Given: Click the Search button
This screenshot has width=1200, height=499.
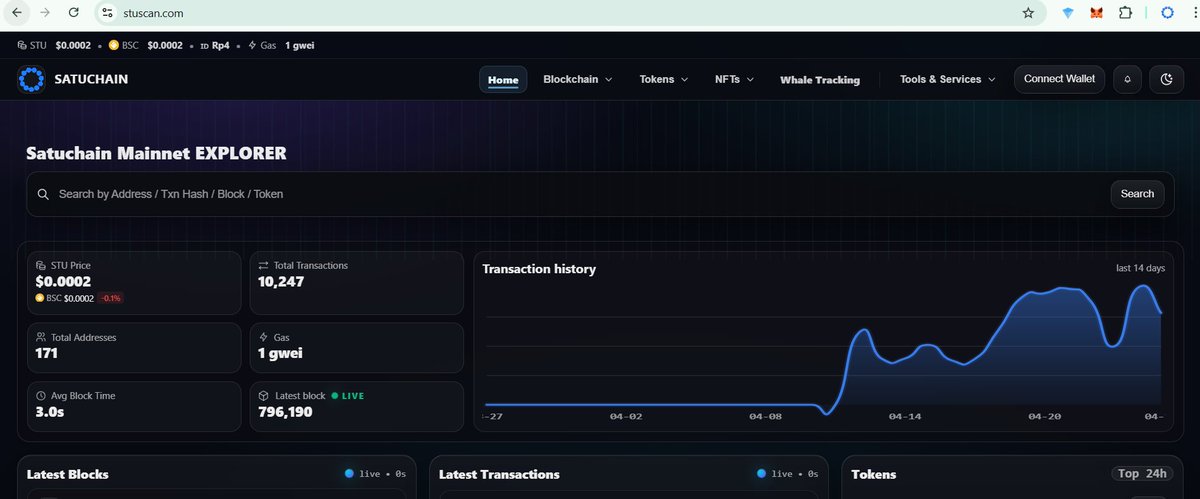Looking at the screenshot, I should (1137, 194).
